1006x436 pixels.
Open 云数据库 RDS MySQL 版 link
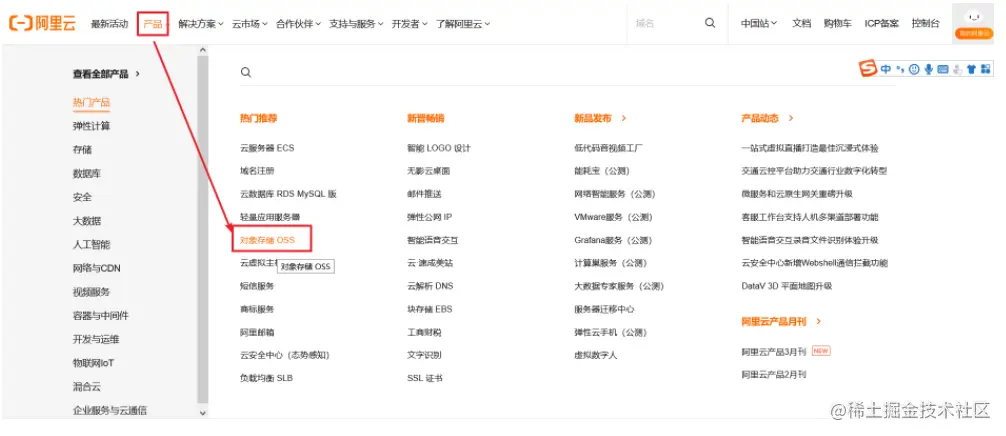[x=288, y=194]
